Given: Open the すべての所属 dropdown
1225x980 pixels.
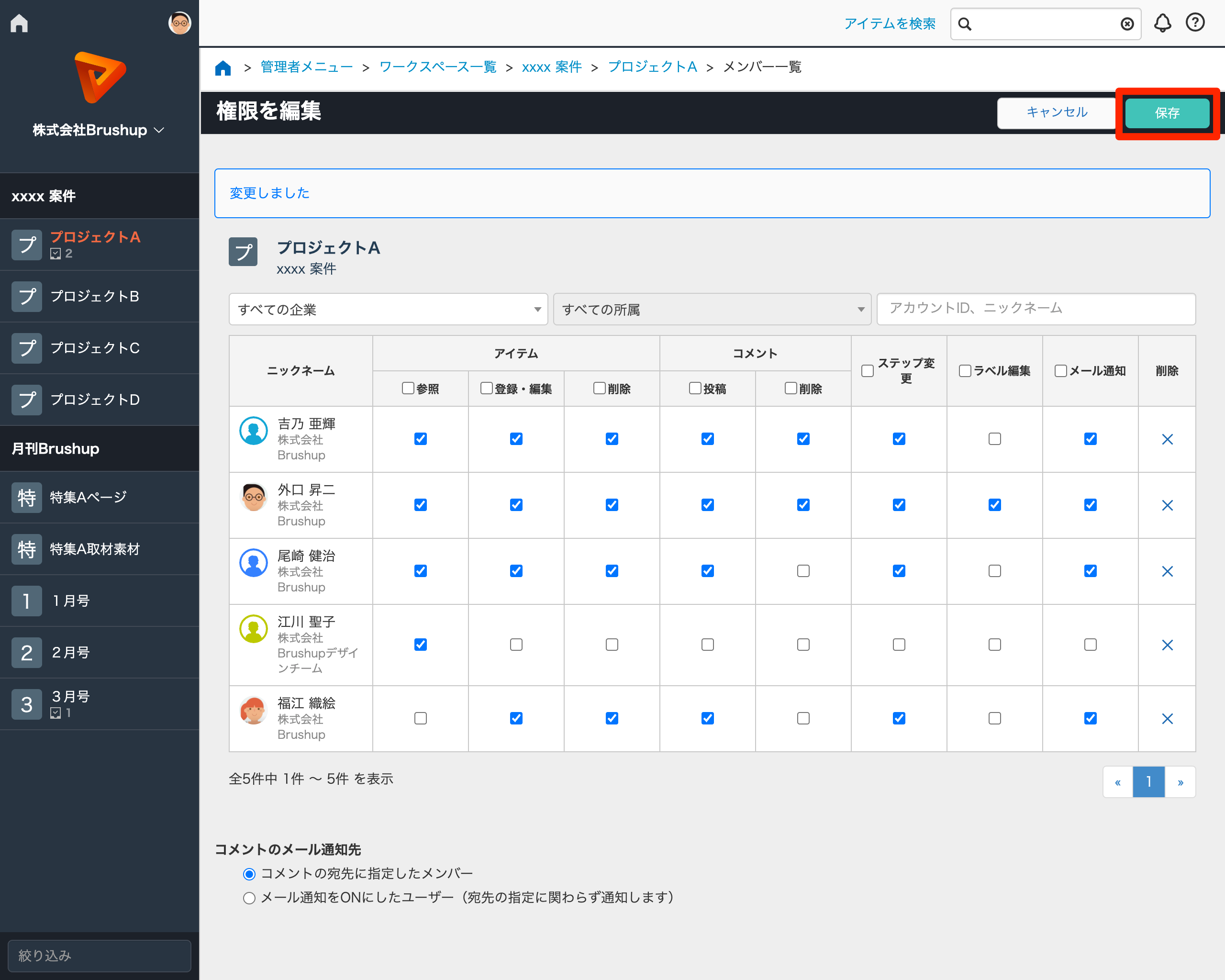Looking at the screenshot, I should (x=712, y=310).
